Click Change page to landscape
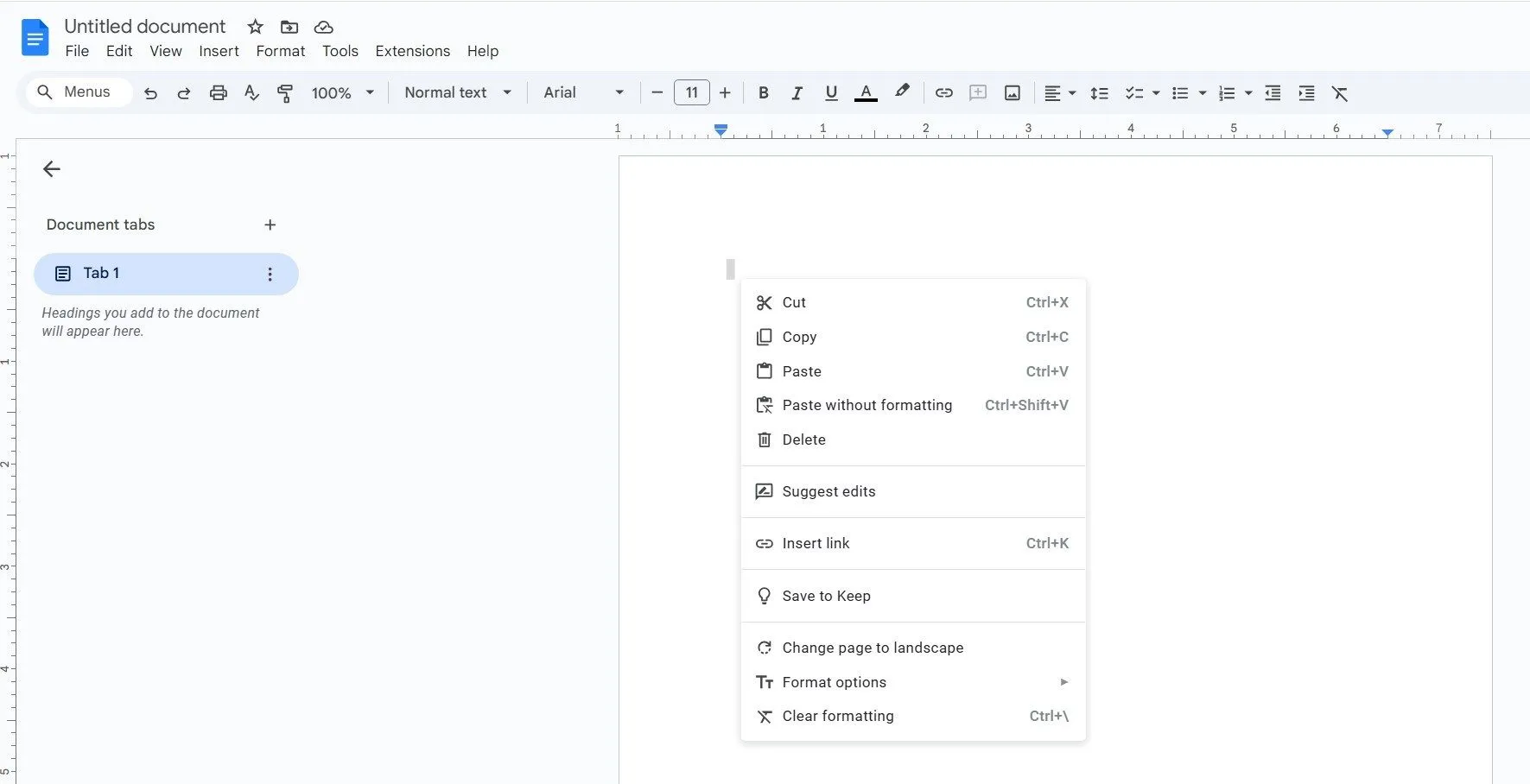 [872, 647]
